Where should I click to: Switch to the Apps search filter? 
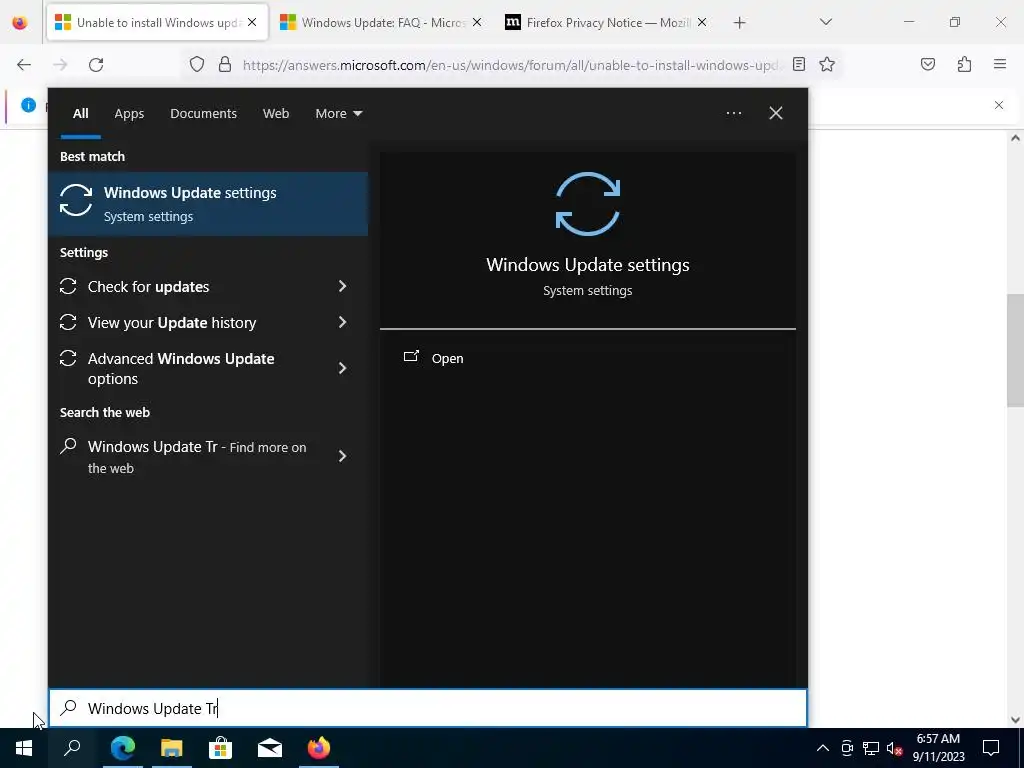[x=129, y=113]
